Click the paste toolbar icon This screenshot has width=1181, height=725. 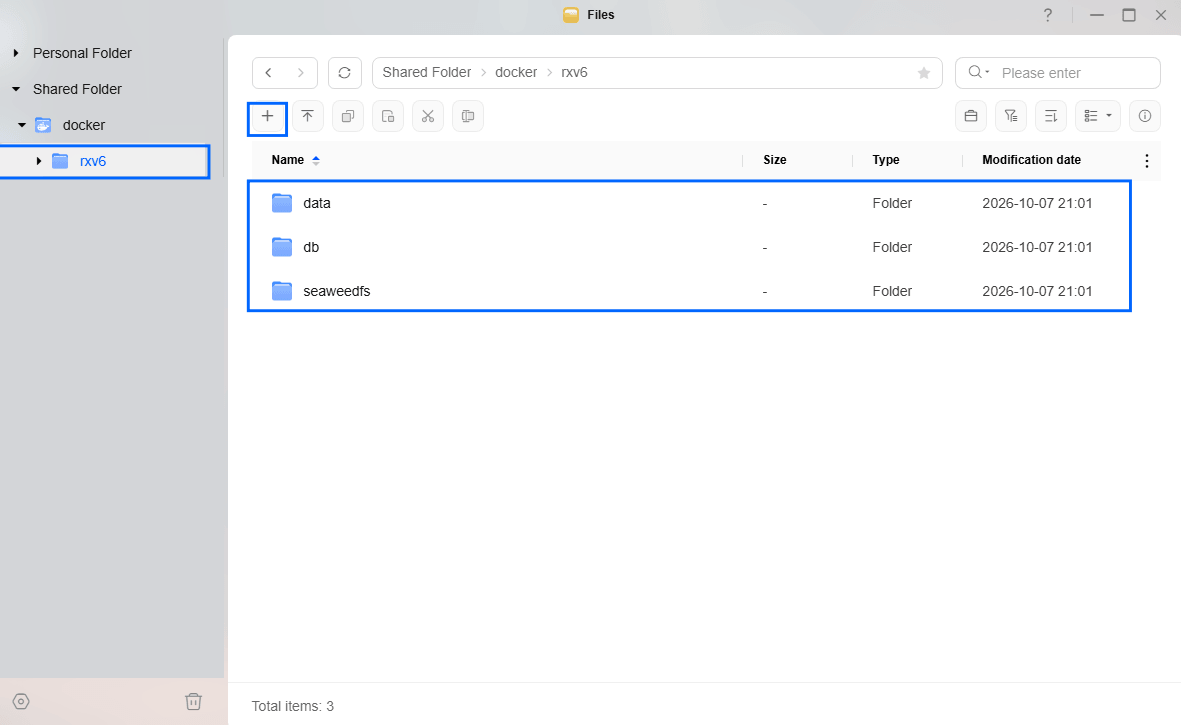[388, 117]
